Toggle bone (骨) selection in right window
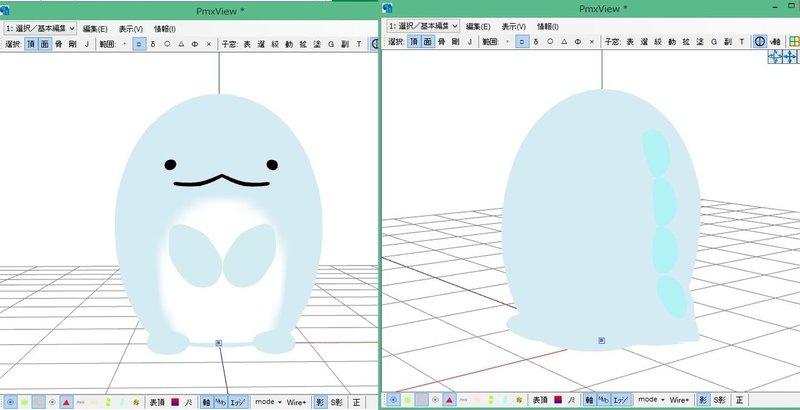The image size is (800, 410). pyautogui.click(x=441, y=42)
